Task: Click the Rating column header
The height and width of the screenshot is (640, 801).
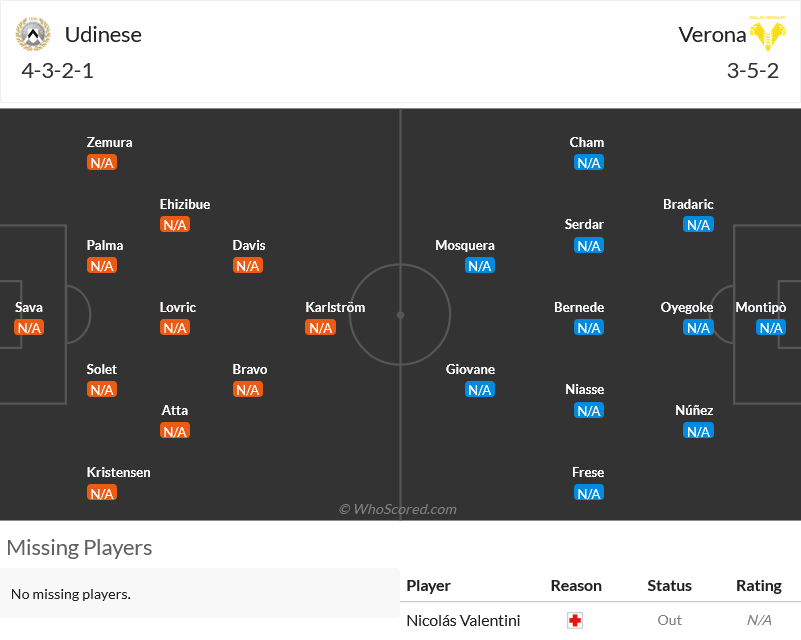Action: (759, 585)
